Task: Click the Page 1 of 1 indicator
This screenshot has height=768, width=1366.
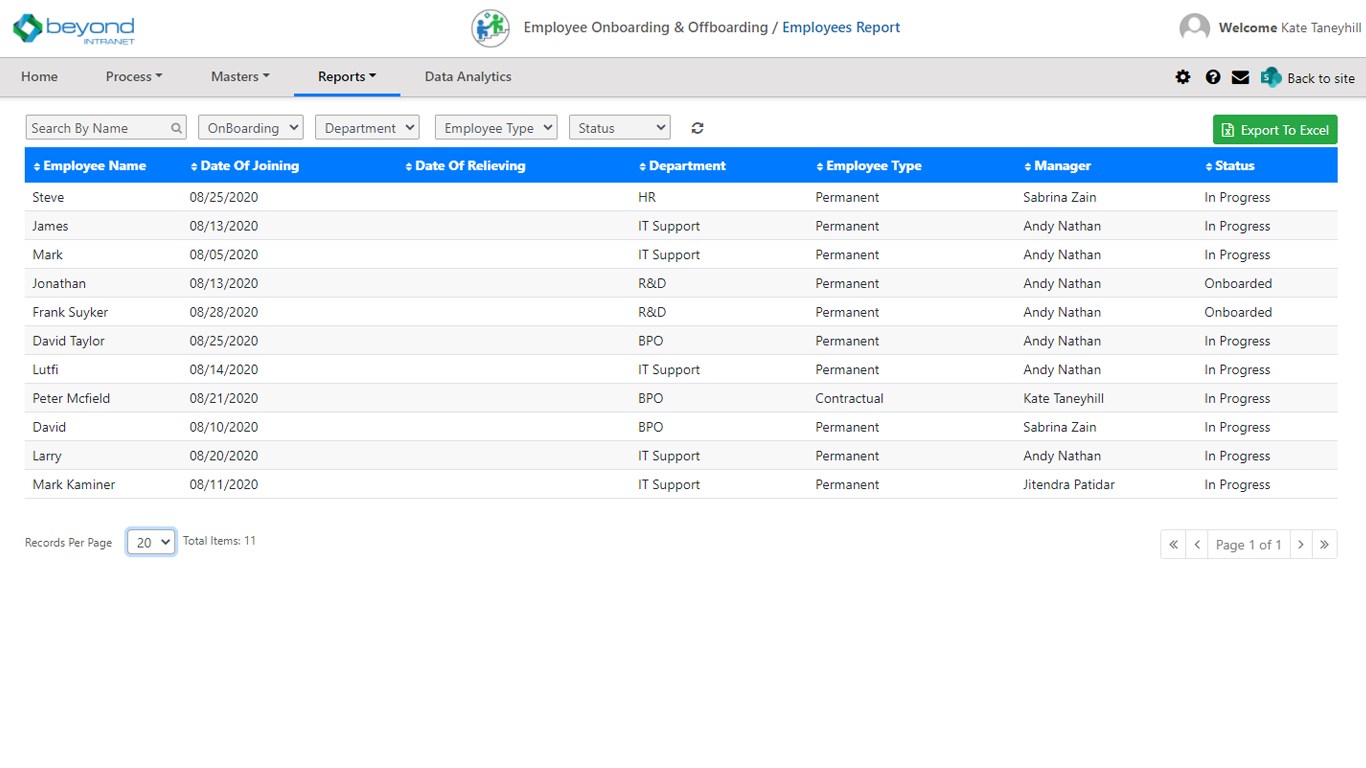Action: 1249,544
